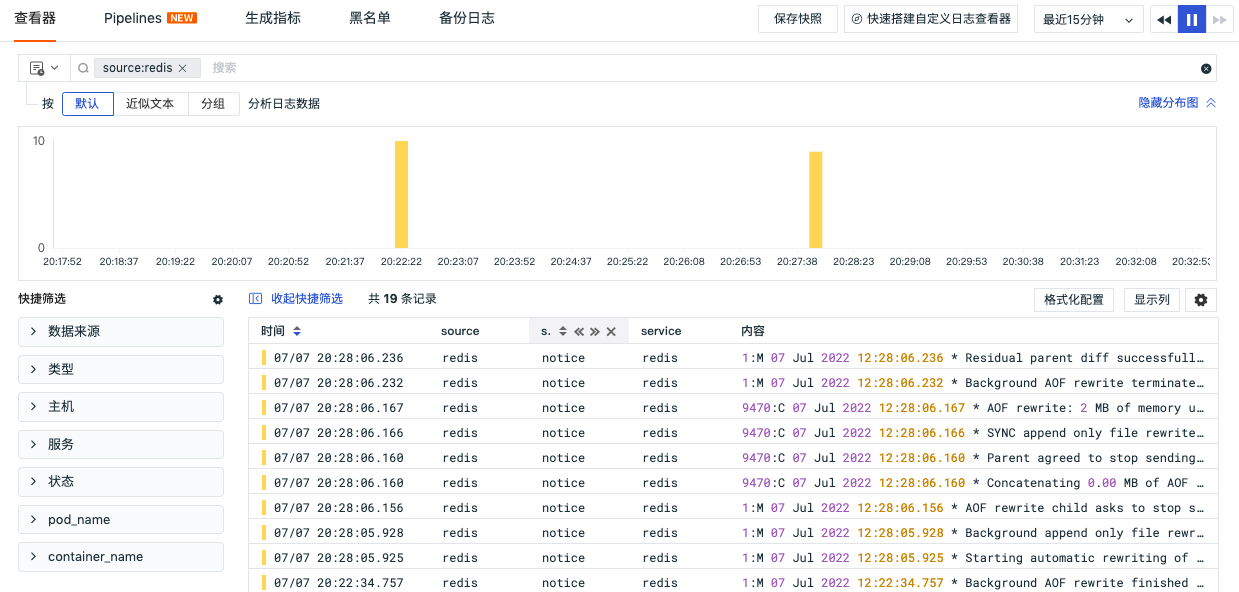The width and height of the screenshot is (1239, 592).
Task: Open log row at 20:28:05.928
Action: (x=733, y=533)
